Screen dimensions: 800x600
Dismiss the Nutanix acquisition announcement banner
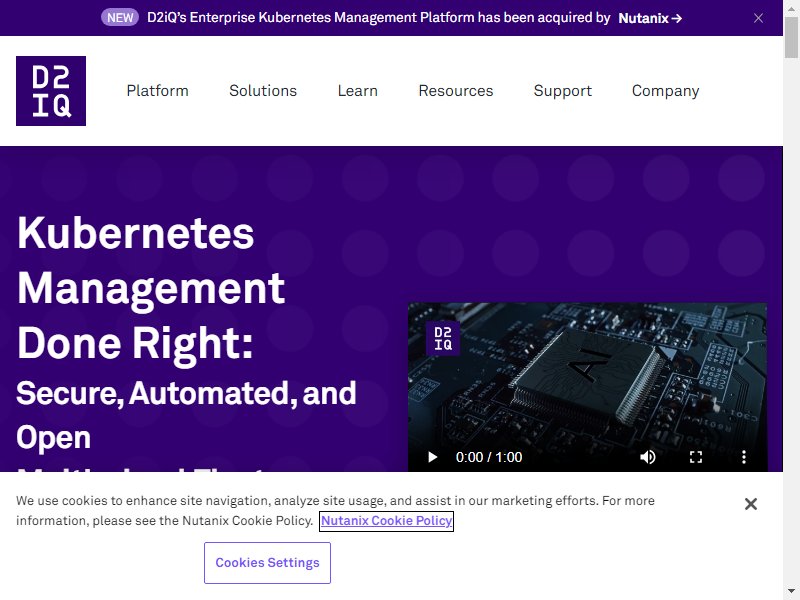(758, 18)
